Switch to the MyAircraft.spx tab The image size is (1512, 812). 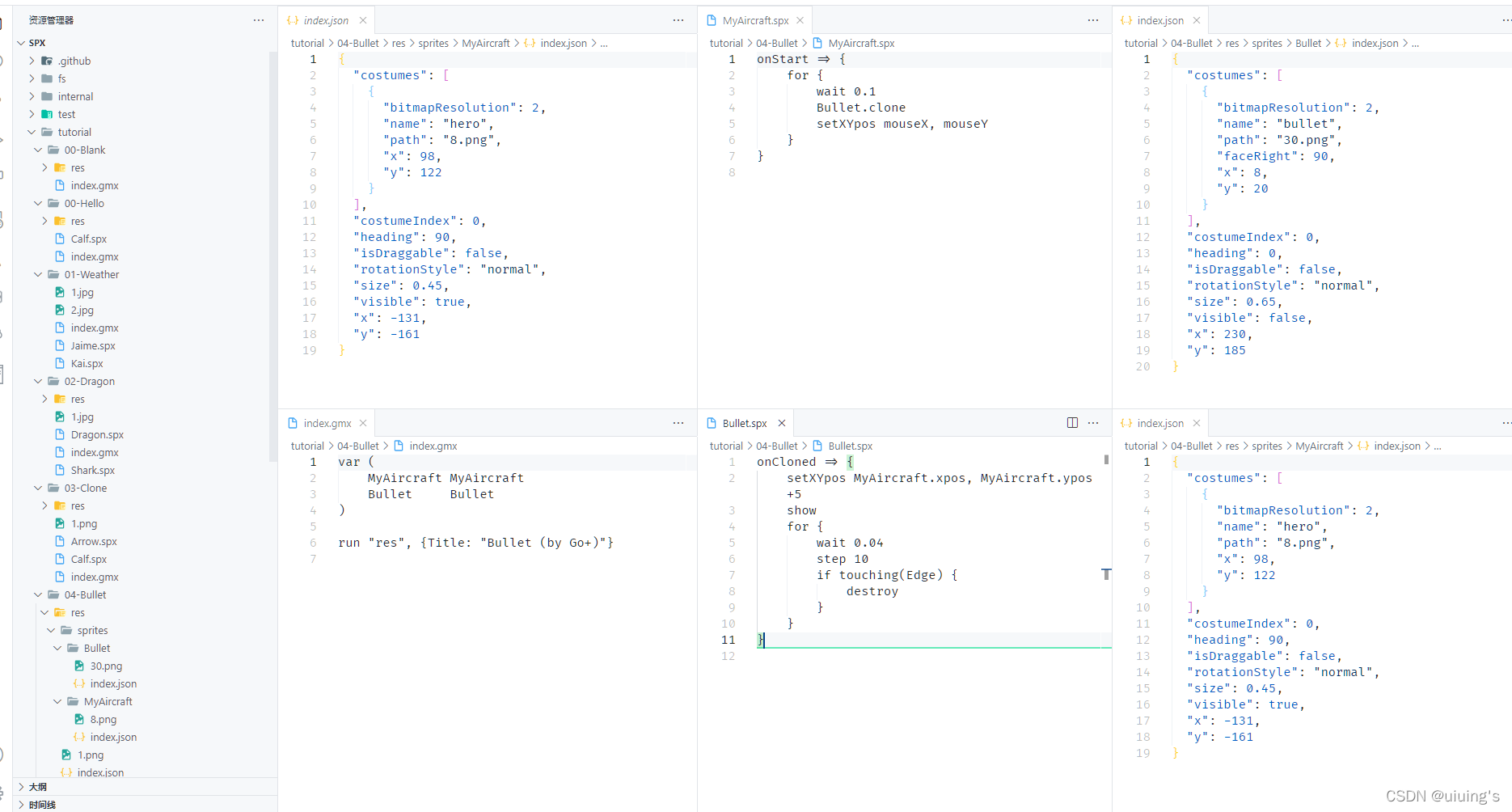click(x=755, y=20)
